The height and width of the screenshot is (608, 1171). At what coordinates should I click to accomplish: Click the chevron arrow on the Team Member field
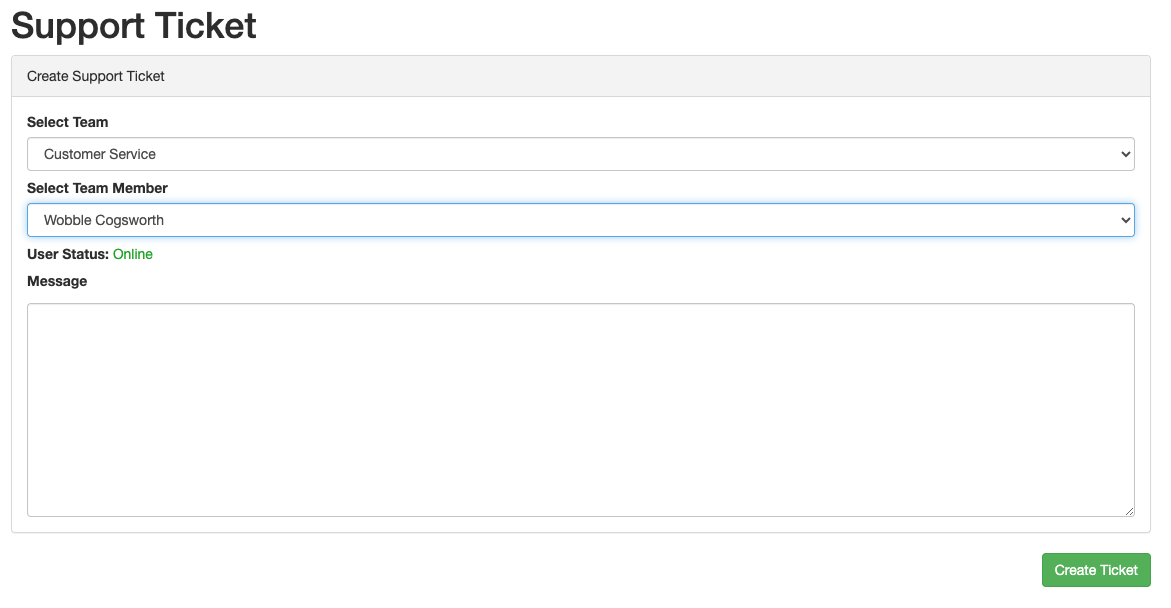[1126, 220]
